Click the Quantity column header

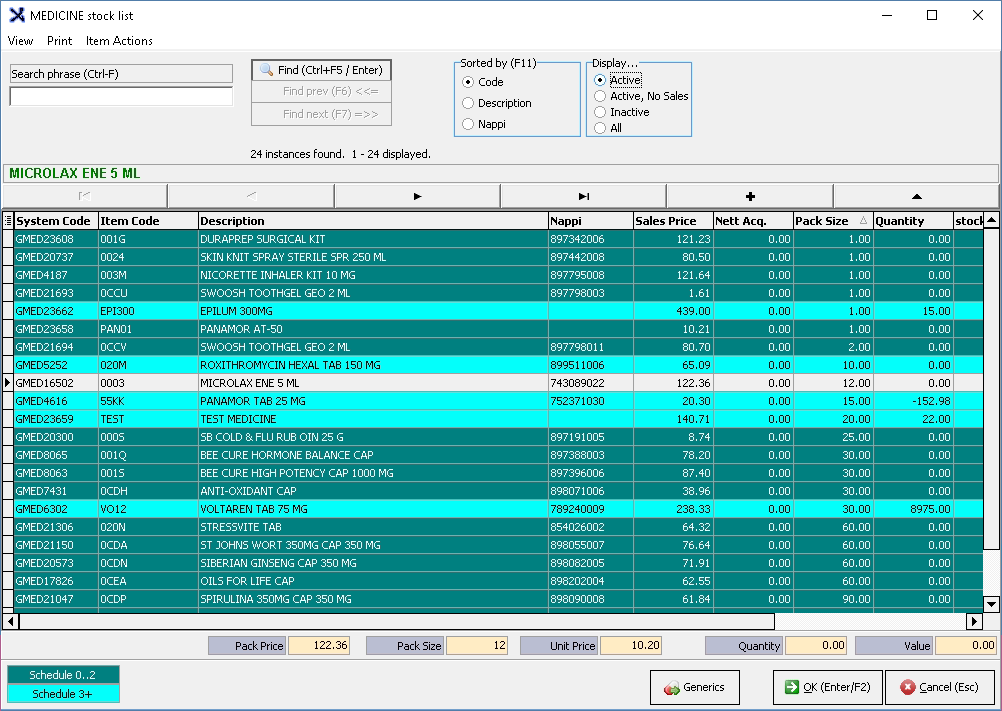[x=910, y=221]
